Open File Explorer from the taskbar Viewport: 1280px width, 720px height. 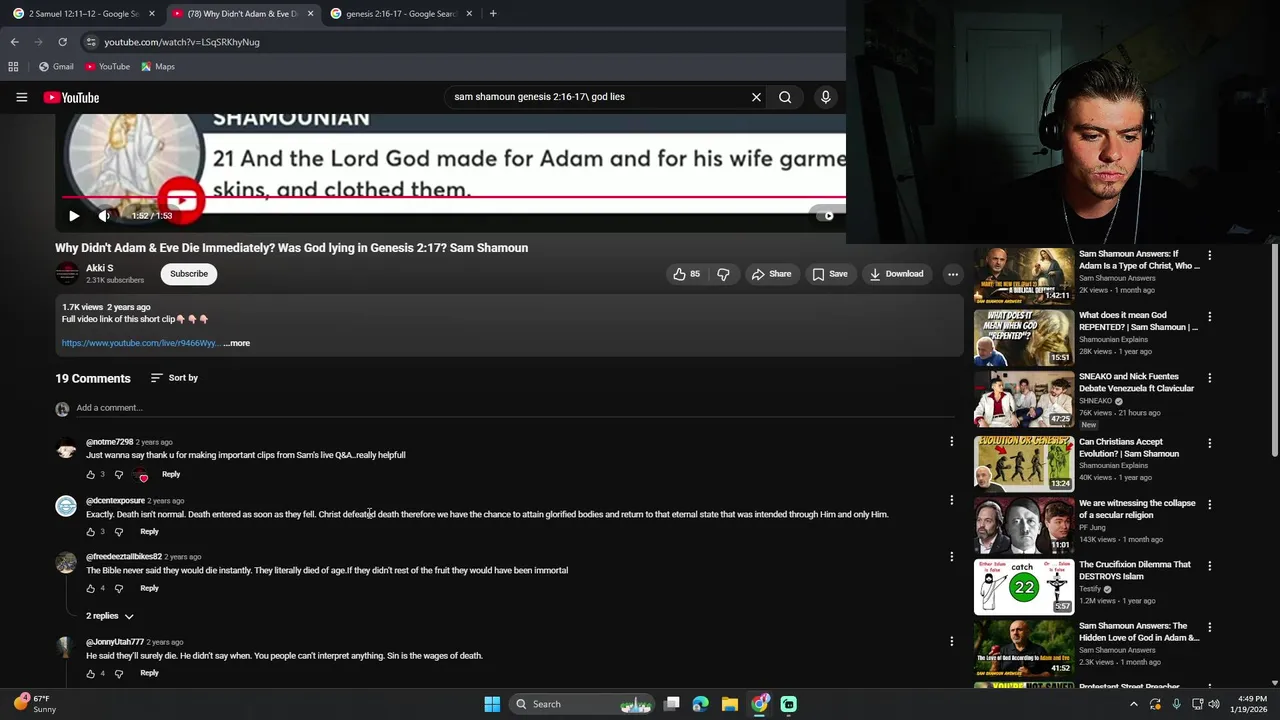click(x=730, y=704)
